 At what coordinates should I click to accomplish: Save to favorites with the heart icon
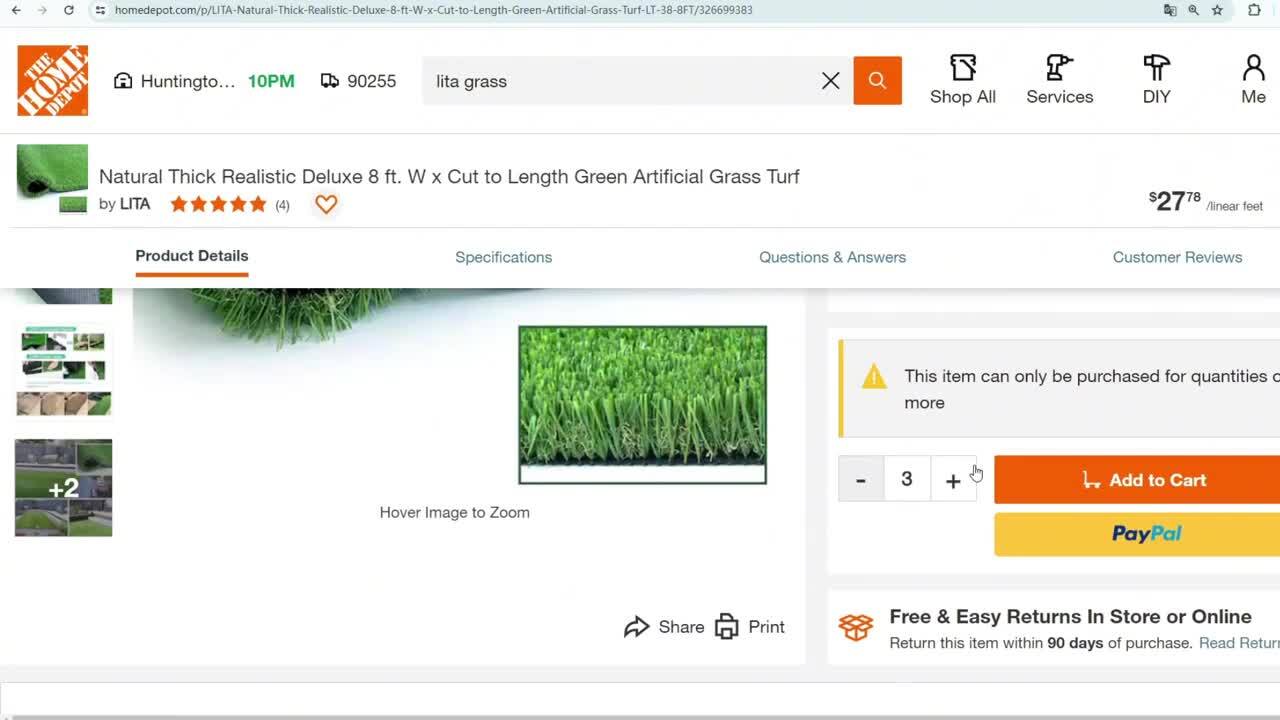pyautogui.click(x=326, y=204)
